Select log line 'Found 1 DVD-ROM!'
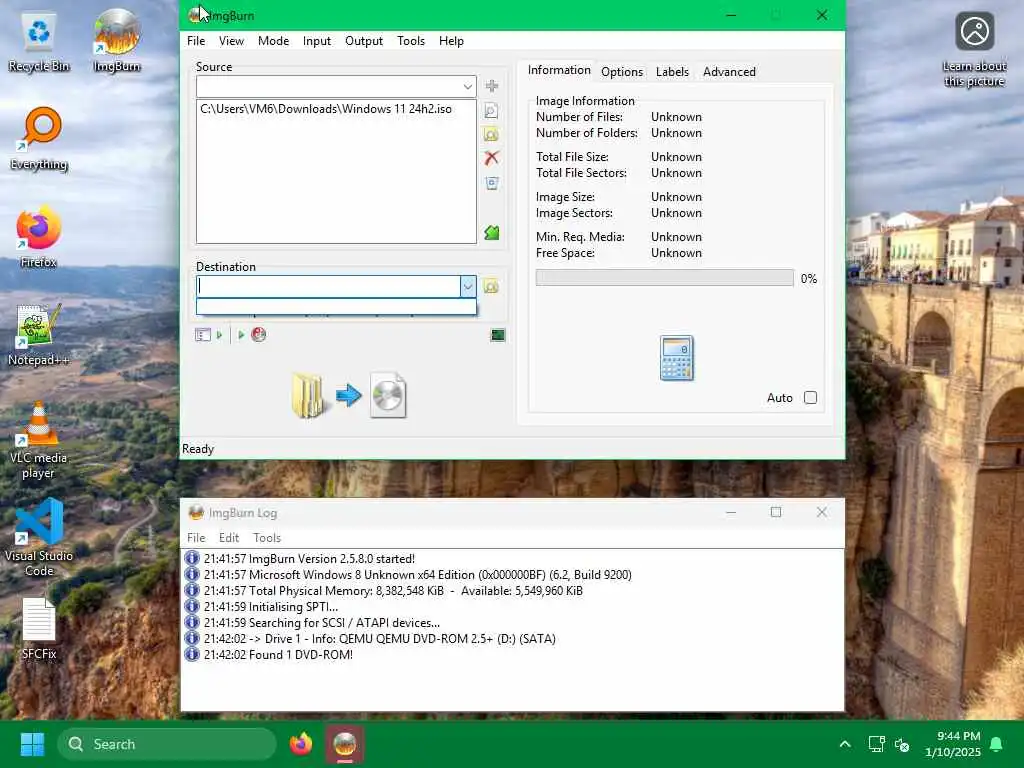Image resolution: width=1024 pixels, height=768 pixels. click(x=278, y=655)
